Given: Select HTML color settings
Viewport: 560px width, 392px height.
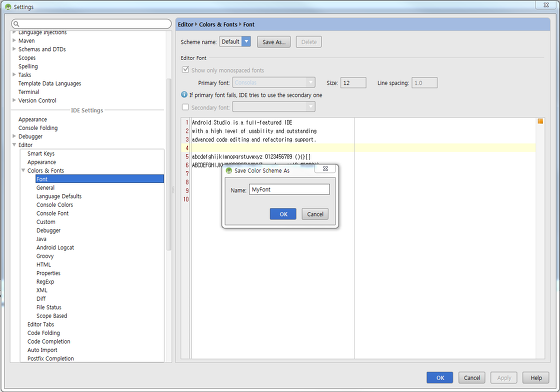Looking at the screenshot, I should pyautogui.click(x=44, y=265).
